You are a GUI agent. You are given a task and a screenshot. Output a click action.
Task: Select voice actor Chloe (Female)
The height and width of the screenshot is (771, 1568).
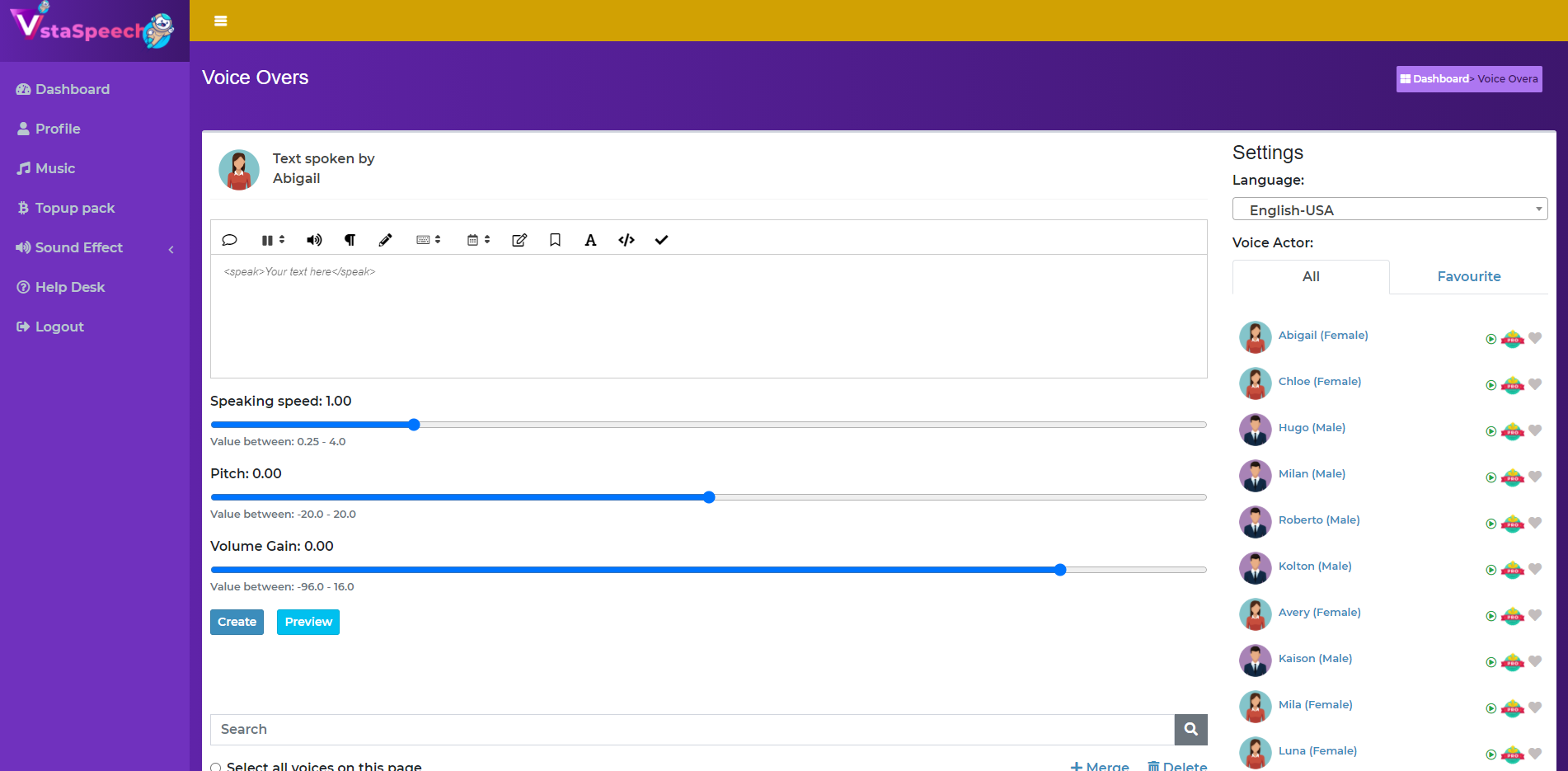point(1320,382)
